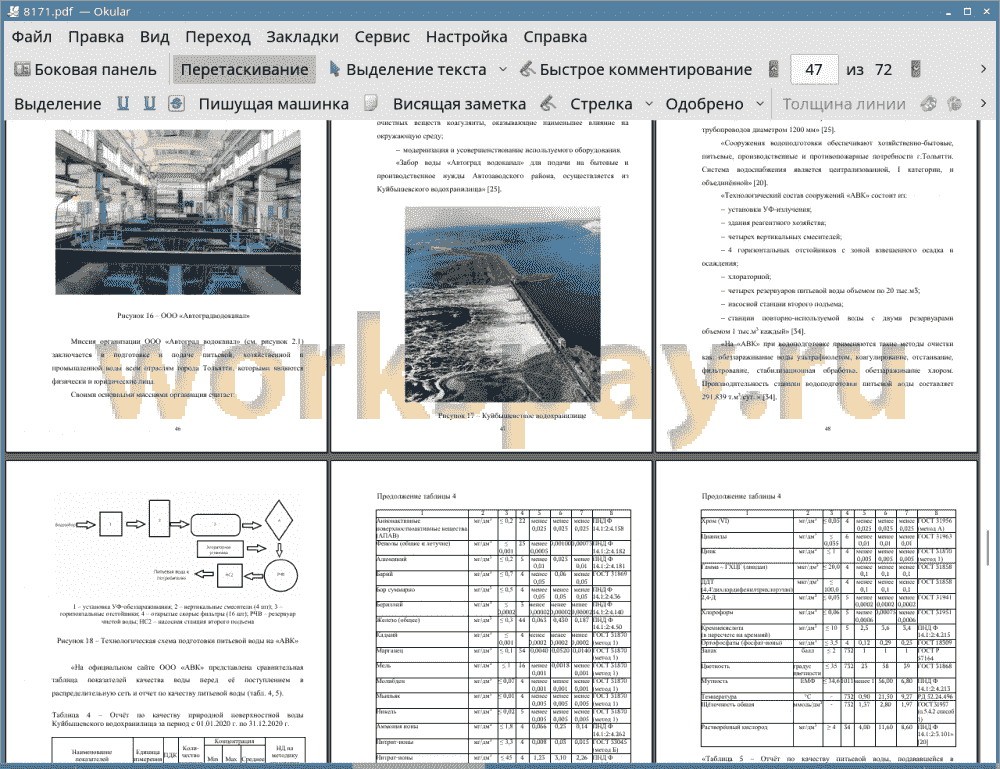Image resolution: width=1000 pixels, height=769 pixels.
Task: Select the strikeout annotation icon
Action: coord(177,103)
